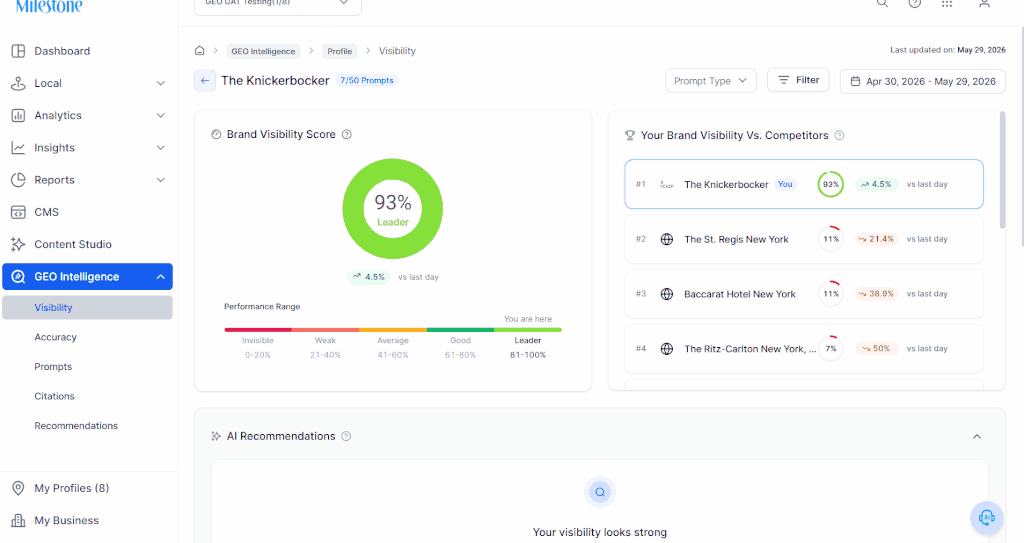
Task: Click the competitors list scrollbar
Action: (x=1002, y=171)
